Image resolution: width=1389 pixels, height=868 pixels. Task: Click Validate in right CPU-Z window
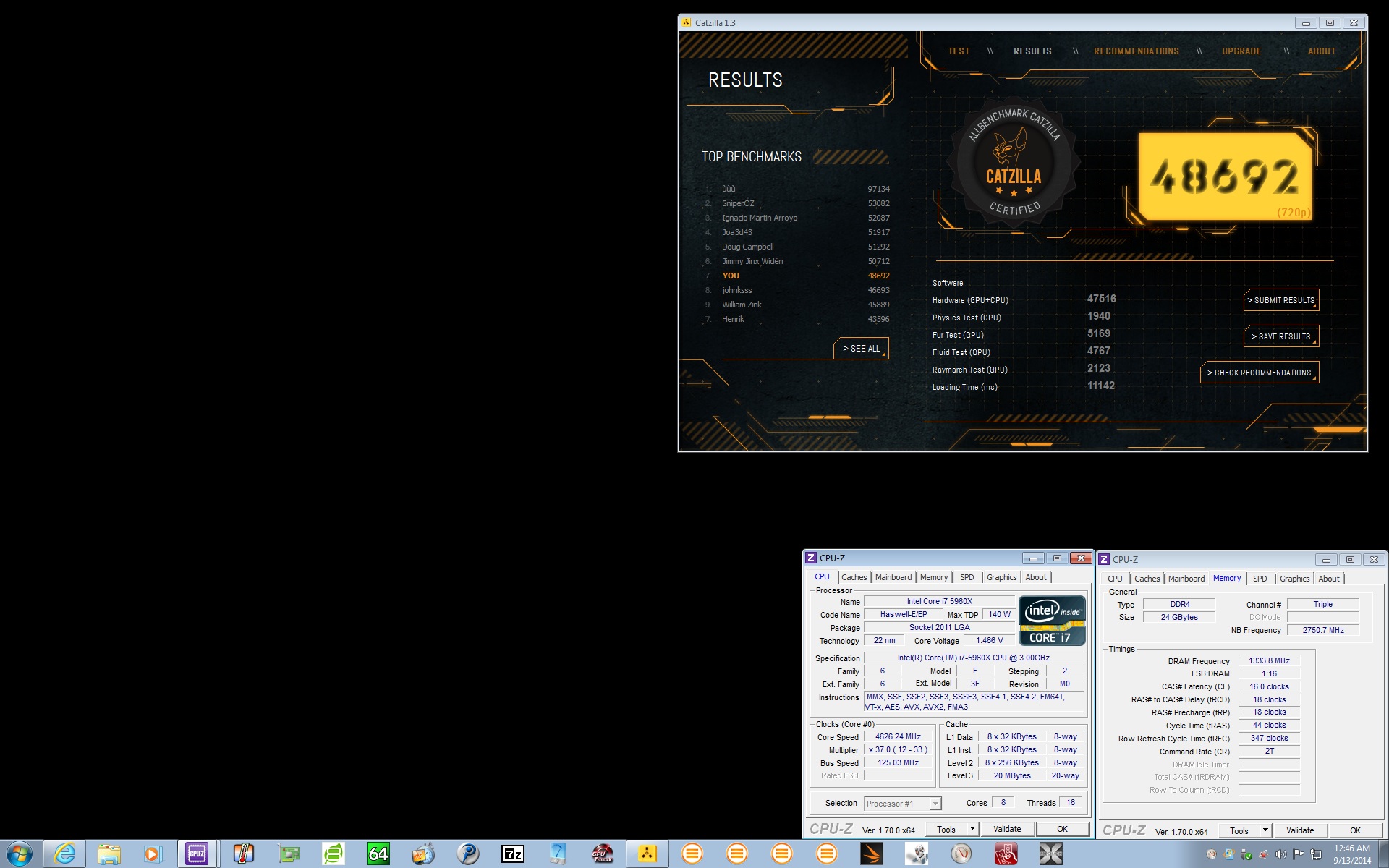click(1300, 830)
